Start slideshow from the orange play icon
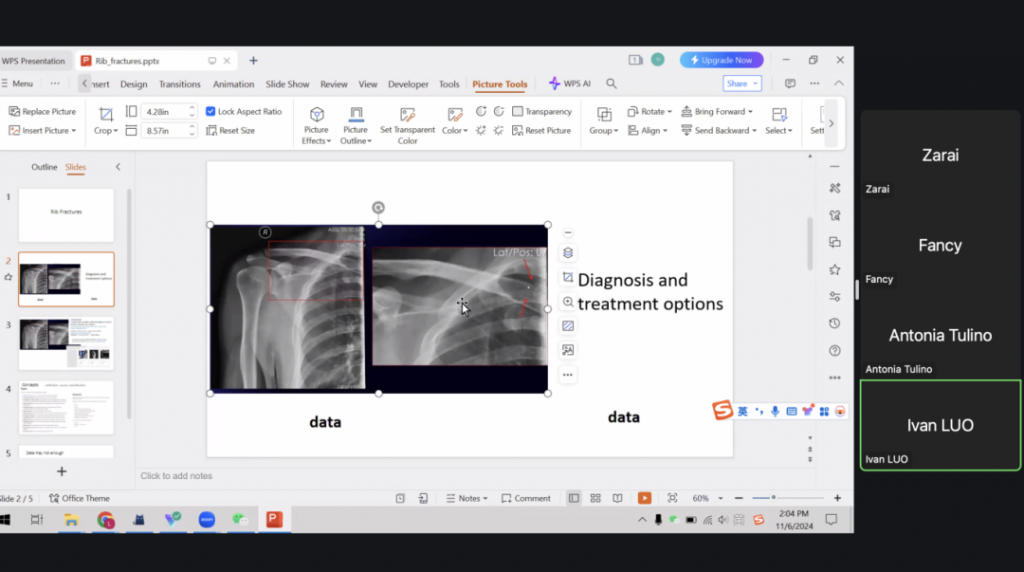Screen dimensions: 1024x572 (645, 498)
